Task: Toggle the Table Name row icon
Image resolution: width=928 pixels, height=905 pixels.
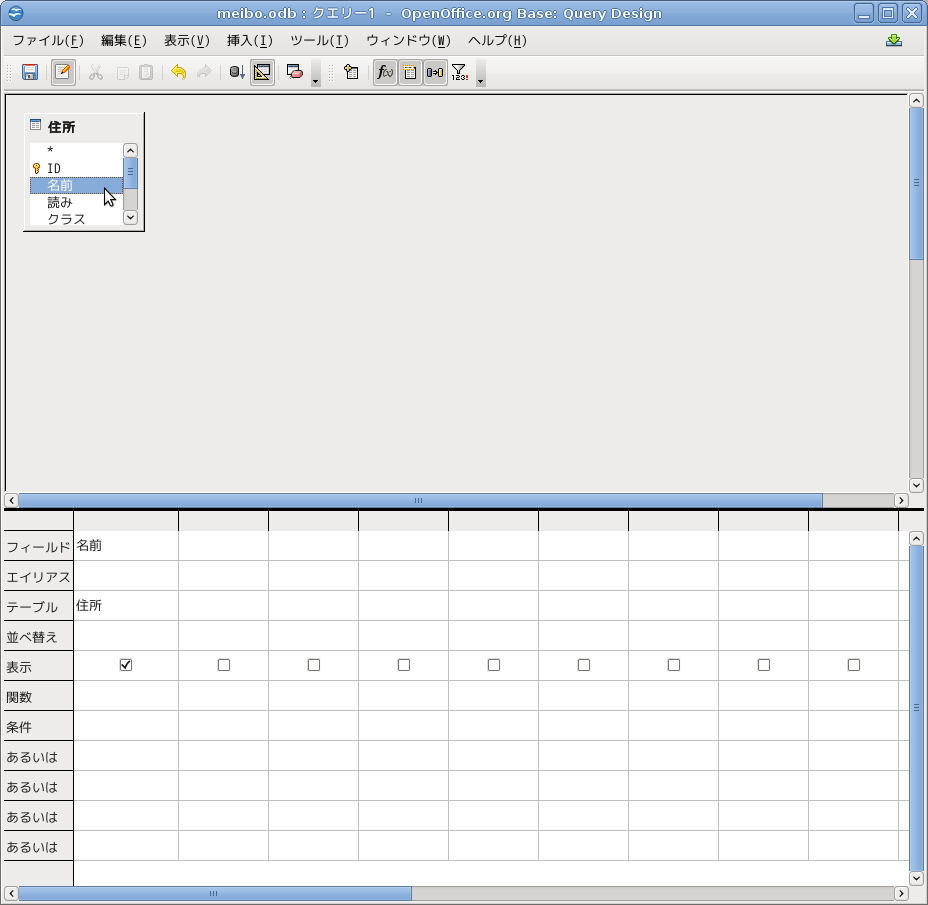Action: (x=410, y=72)
